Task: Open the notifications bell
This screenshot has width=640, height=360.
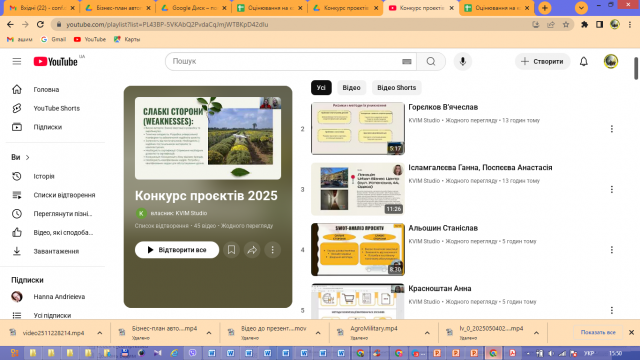Action: pos(584,61)
